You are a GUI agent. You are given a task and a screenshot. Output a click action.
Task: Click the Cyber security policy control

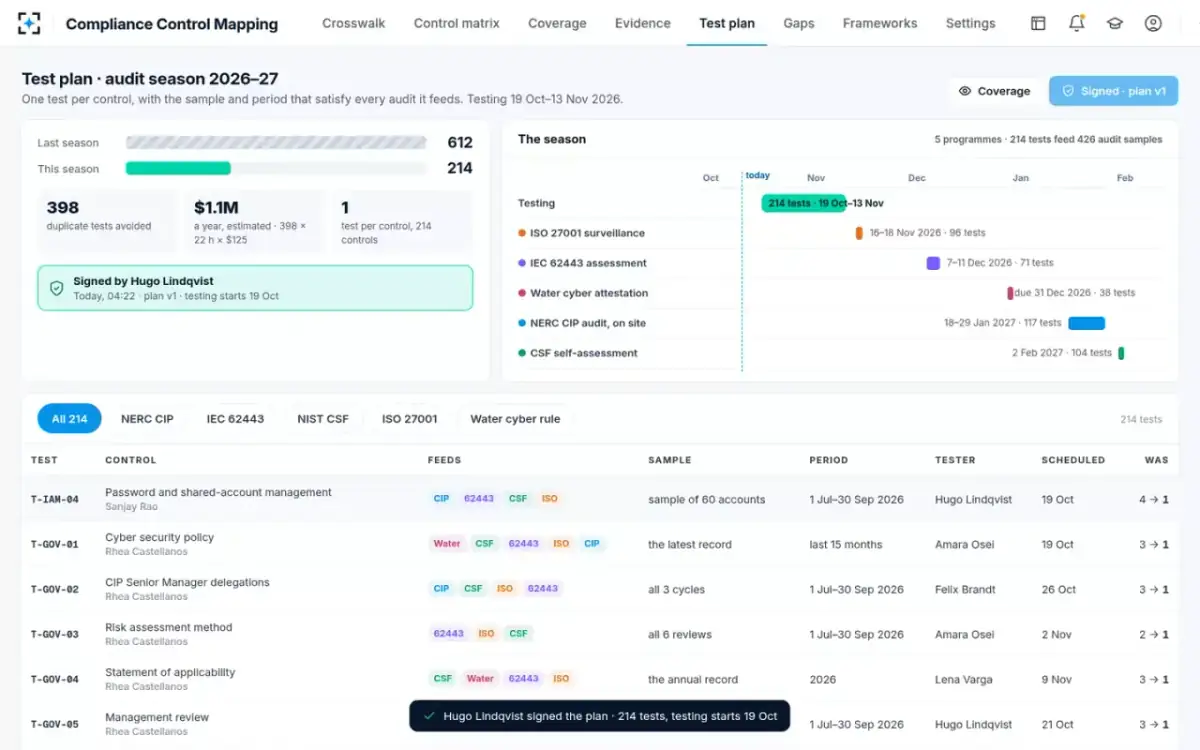[160, 537]
